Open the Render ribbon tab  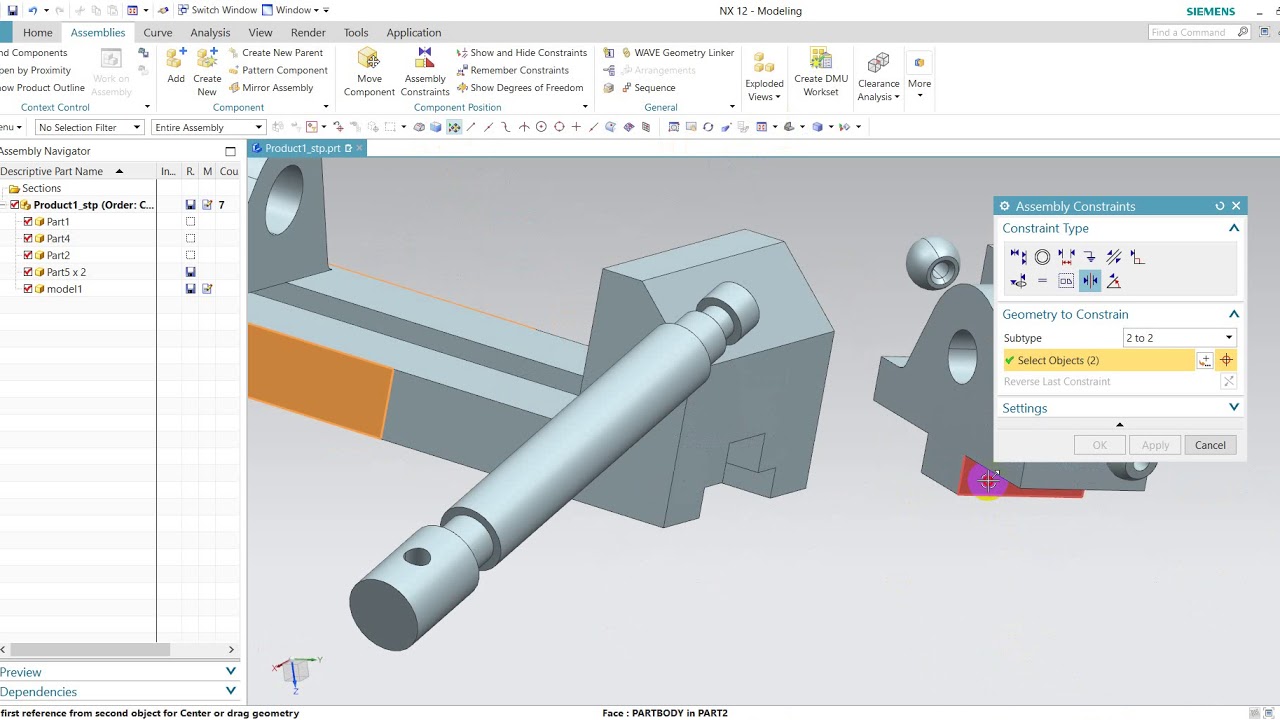(x=308, y=32)
